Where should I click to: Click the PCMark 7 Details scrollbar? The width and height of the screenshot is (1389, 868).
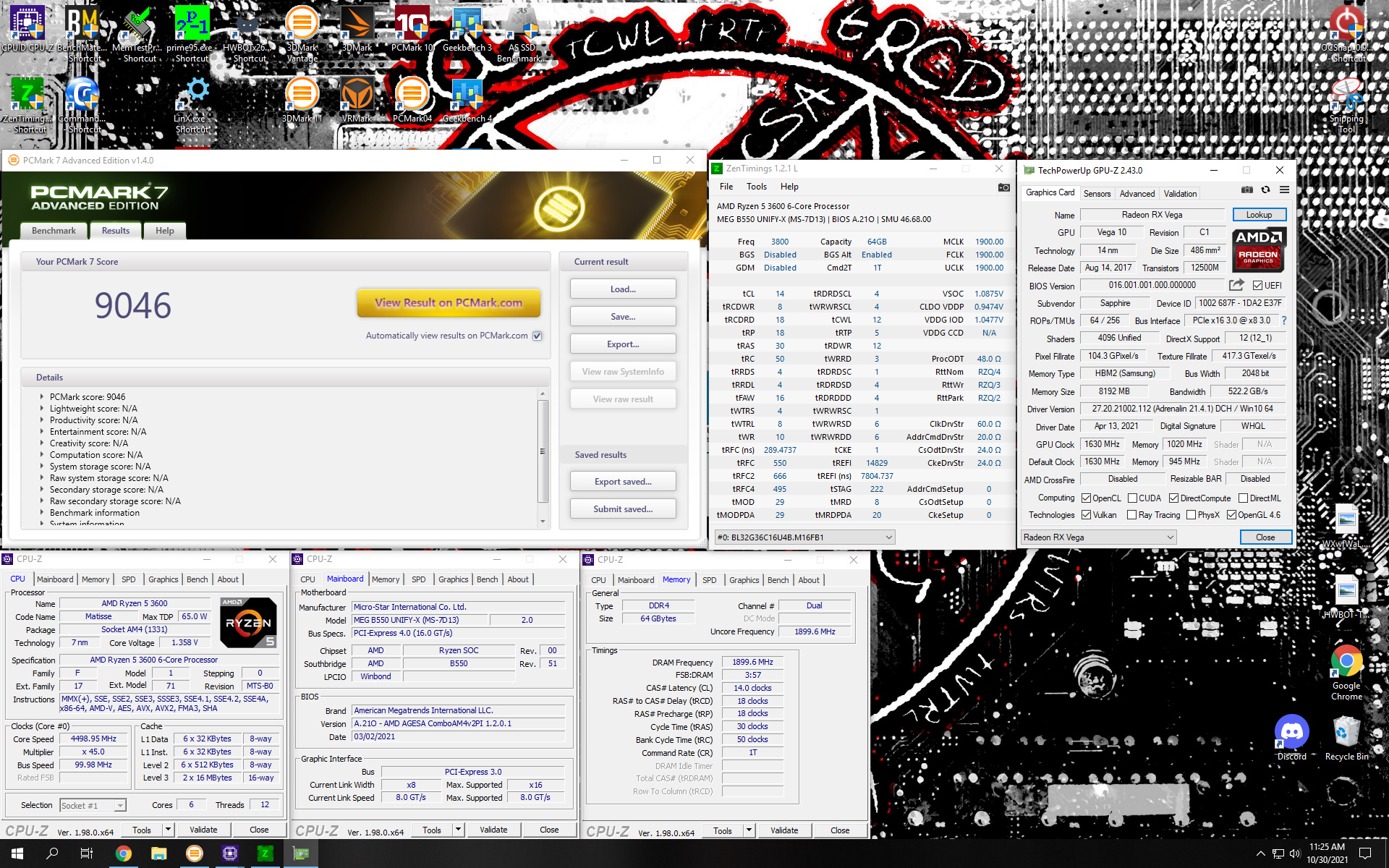pyautogui.click(x=543, y=451)
